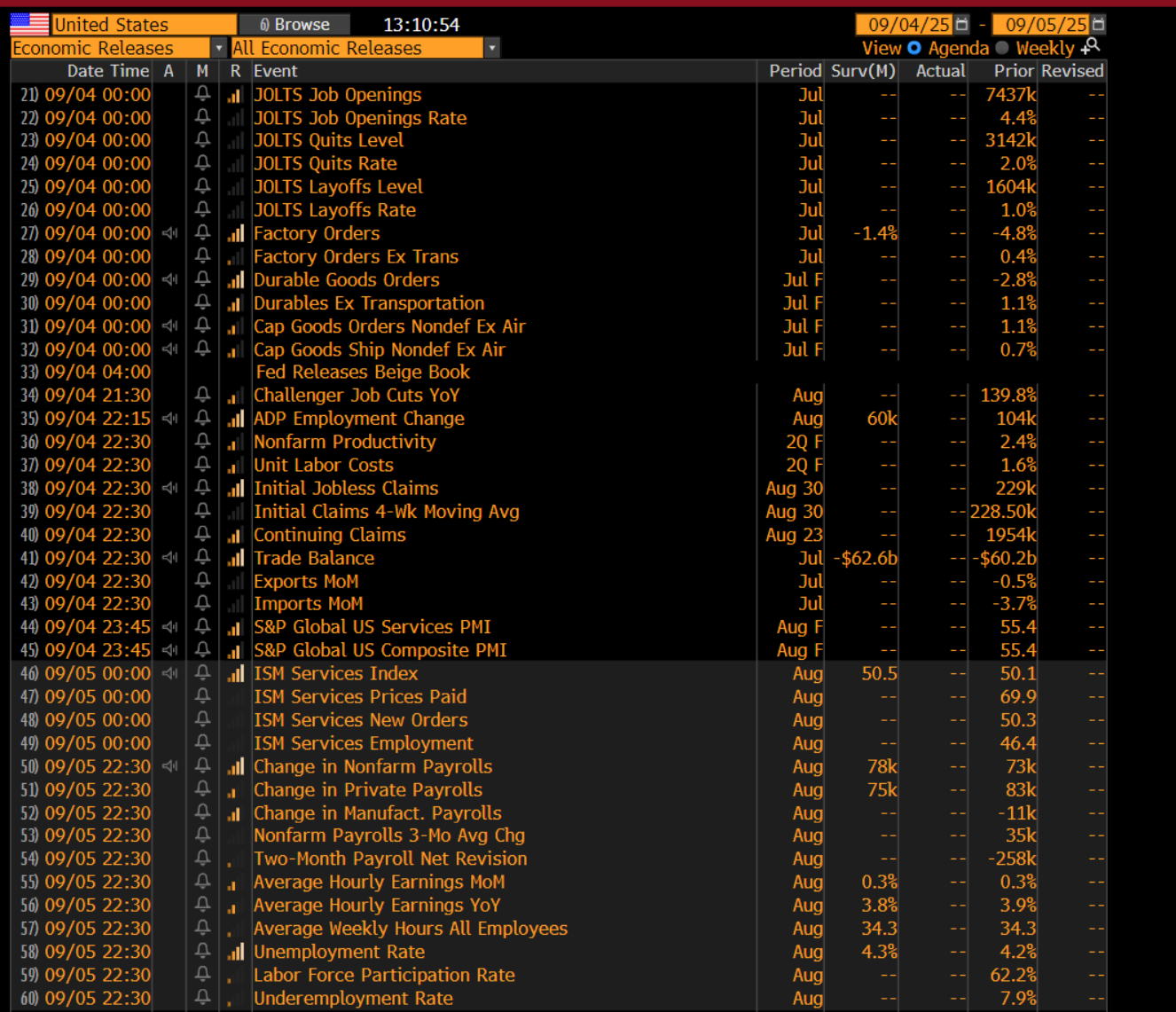Click speaker icon on Factory Orders row
This screenshot has width=1176, height=1012.
(170, 233)
